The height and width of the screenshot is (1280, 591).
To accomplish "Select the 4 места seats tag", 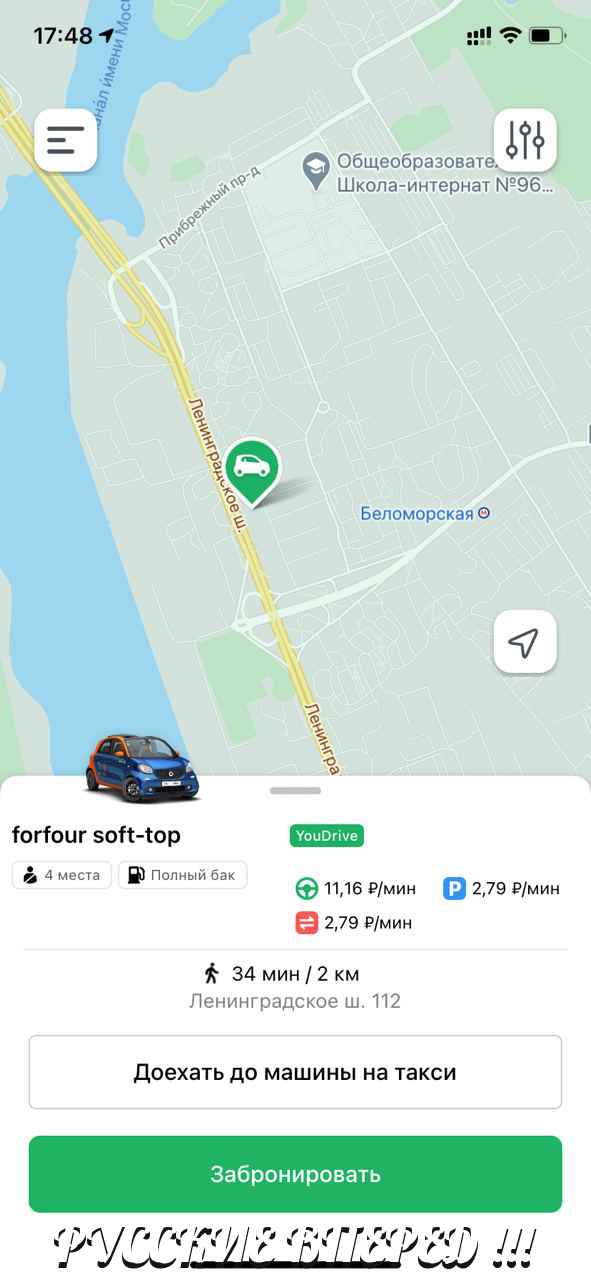I will [x=62, y=875].
